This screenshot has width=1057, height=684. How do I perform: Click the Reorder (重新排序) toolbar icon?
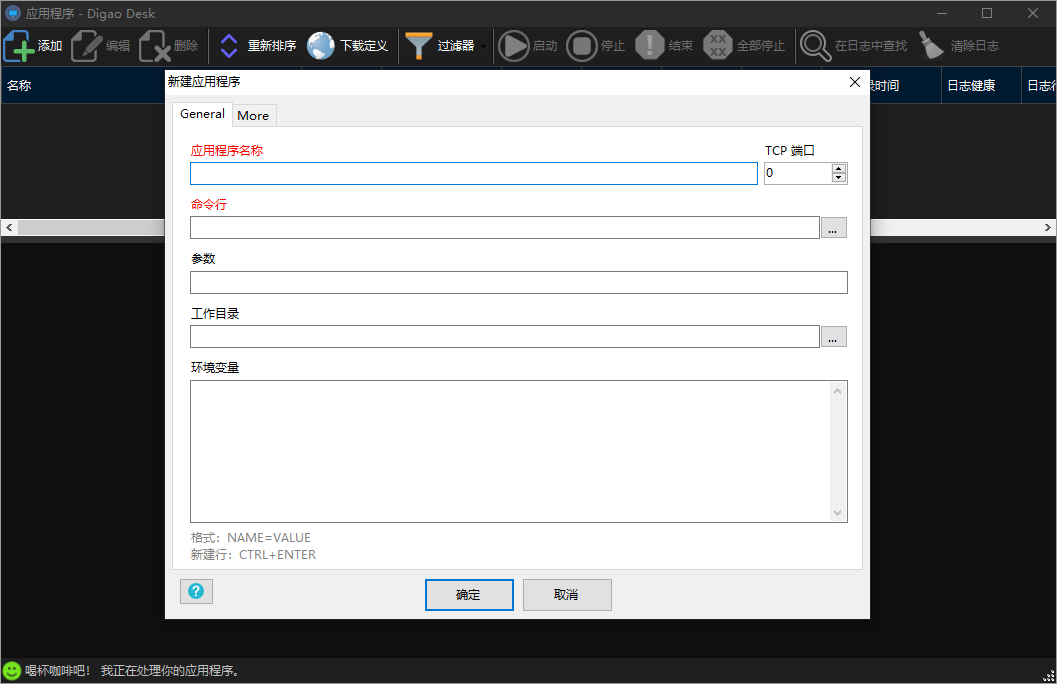pyautogui.click(x=229, y=46)
